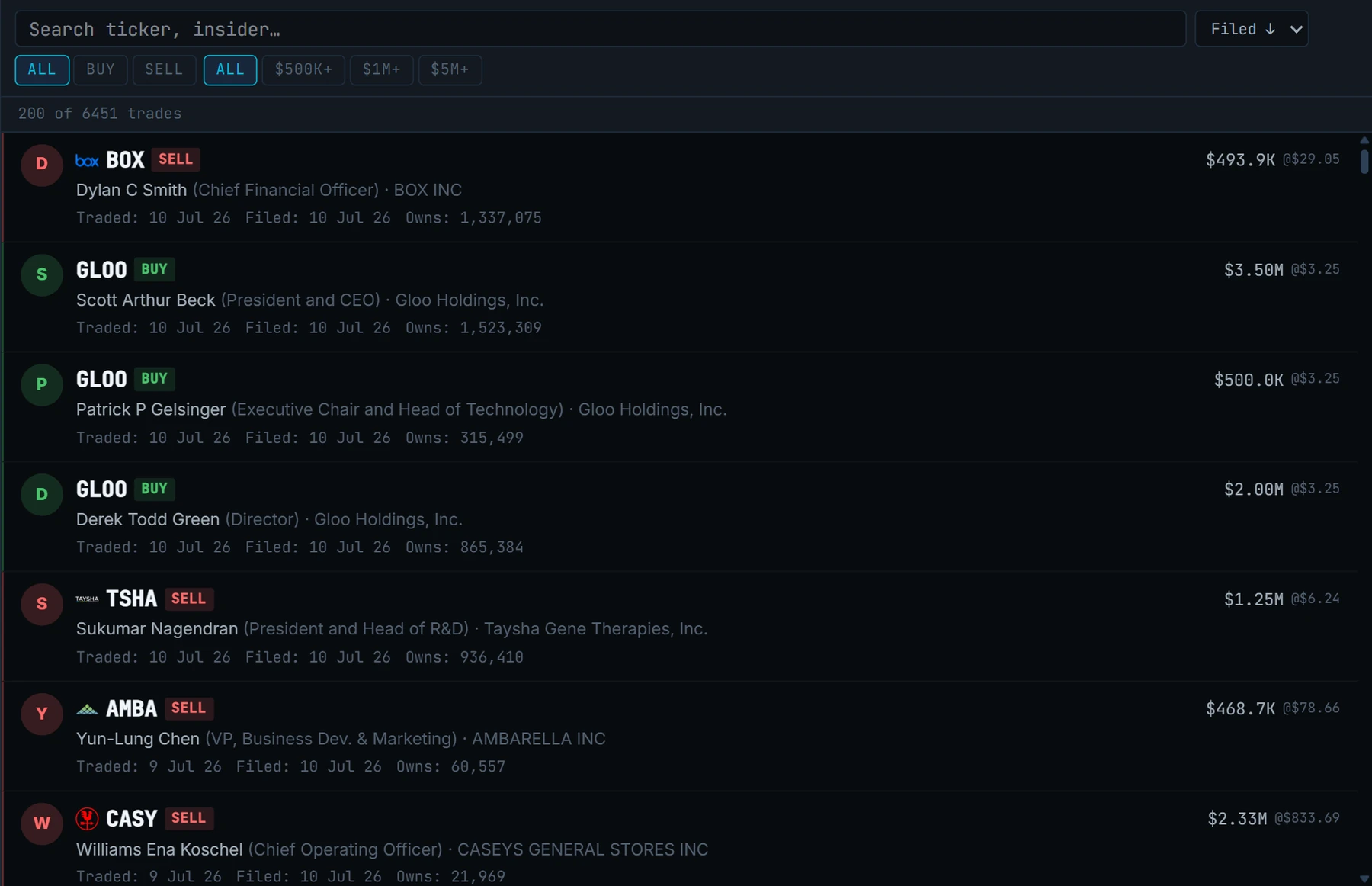
Task: Click BUY badge on Scott Arthur Beck row
Action: pos(154,269)
